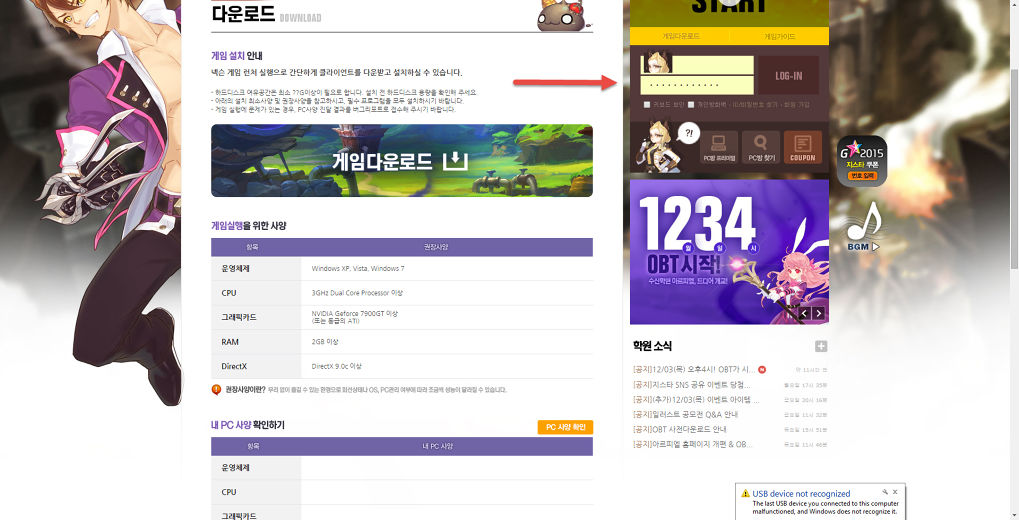Click the large 게임다운로드 download banner
Viewport: 1019px width, 520px height.
pos(401,160)
